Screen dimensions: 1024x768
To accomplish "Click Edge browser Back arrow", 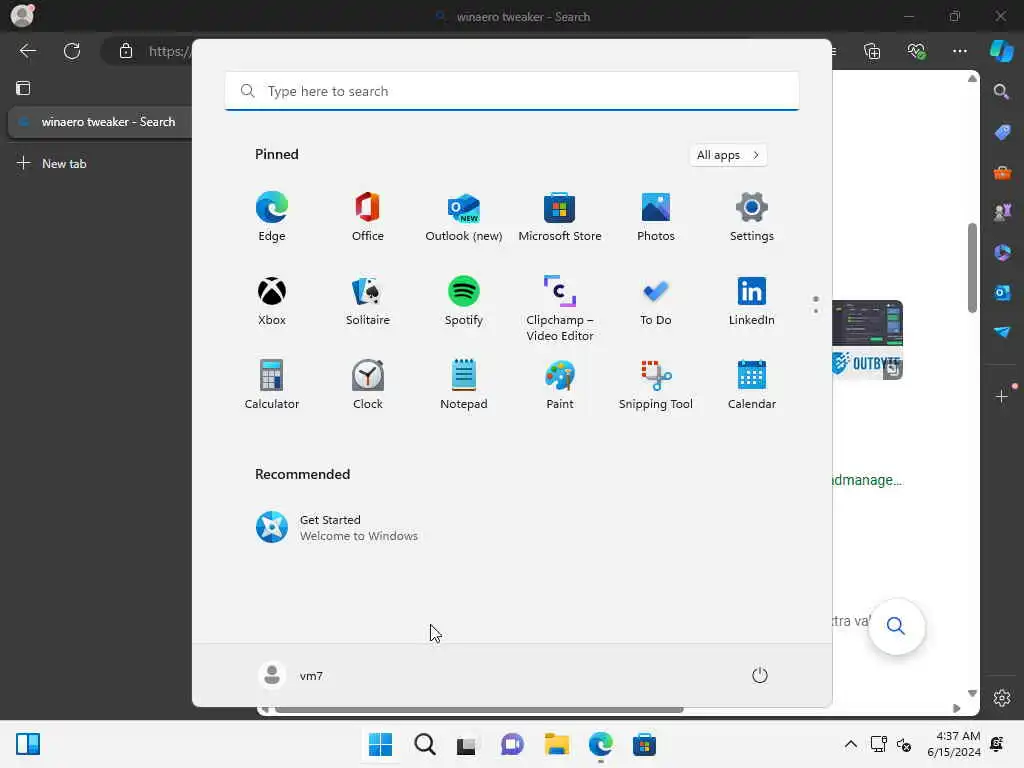I will click(x=27, y=51).
